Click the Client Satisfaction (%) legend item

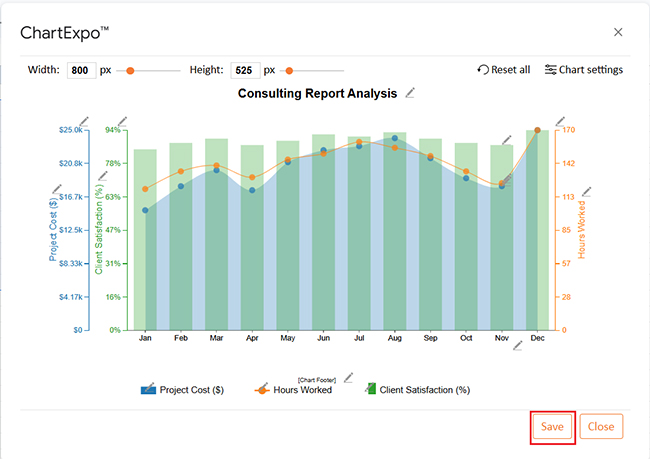pyautogui.click(x=417, y=389)
